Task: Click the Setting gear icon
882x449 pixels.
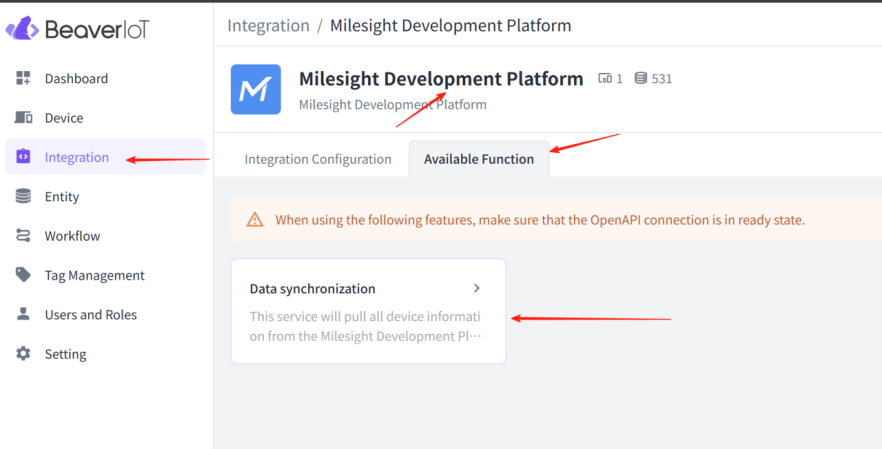Action: coord(23,354)
